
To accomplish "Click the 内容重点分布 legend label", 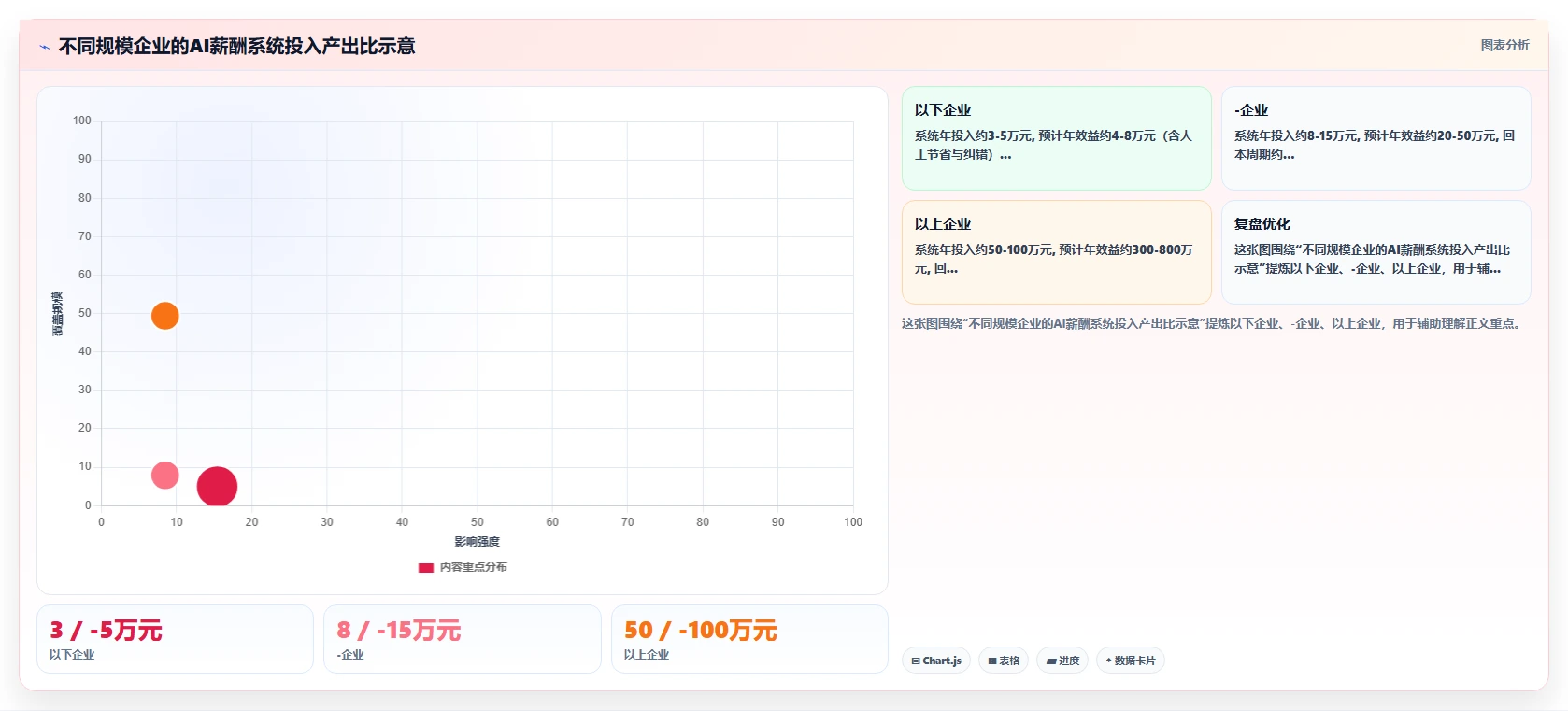I will point(474,567).
